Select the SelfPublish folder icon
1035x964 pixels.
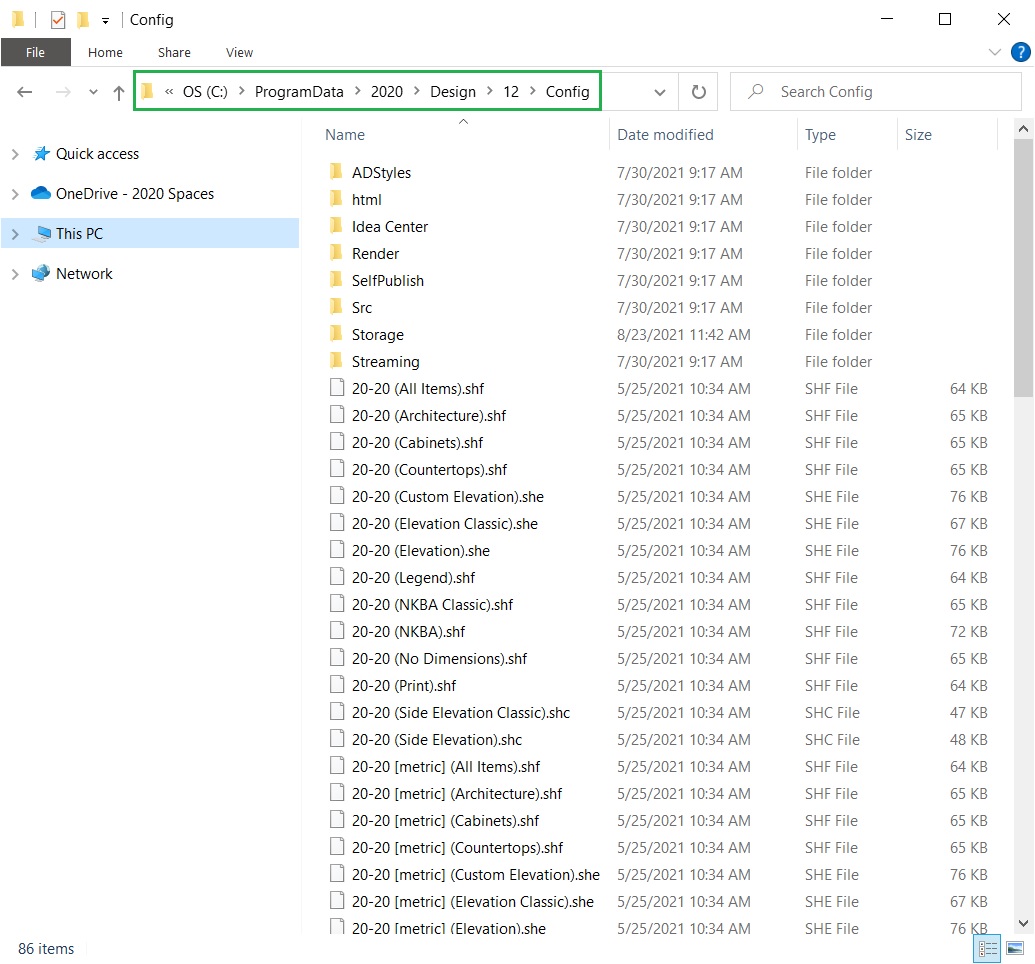point(336,281)
